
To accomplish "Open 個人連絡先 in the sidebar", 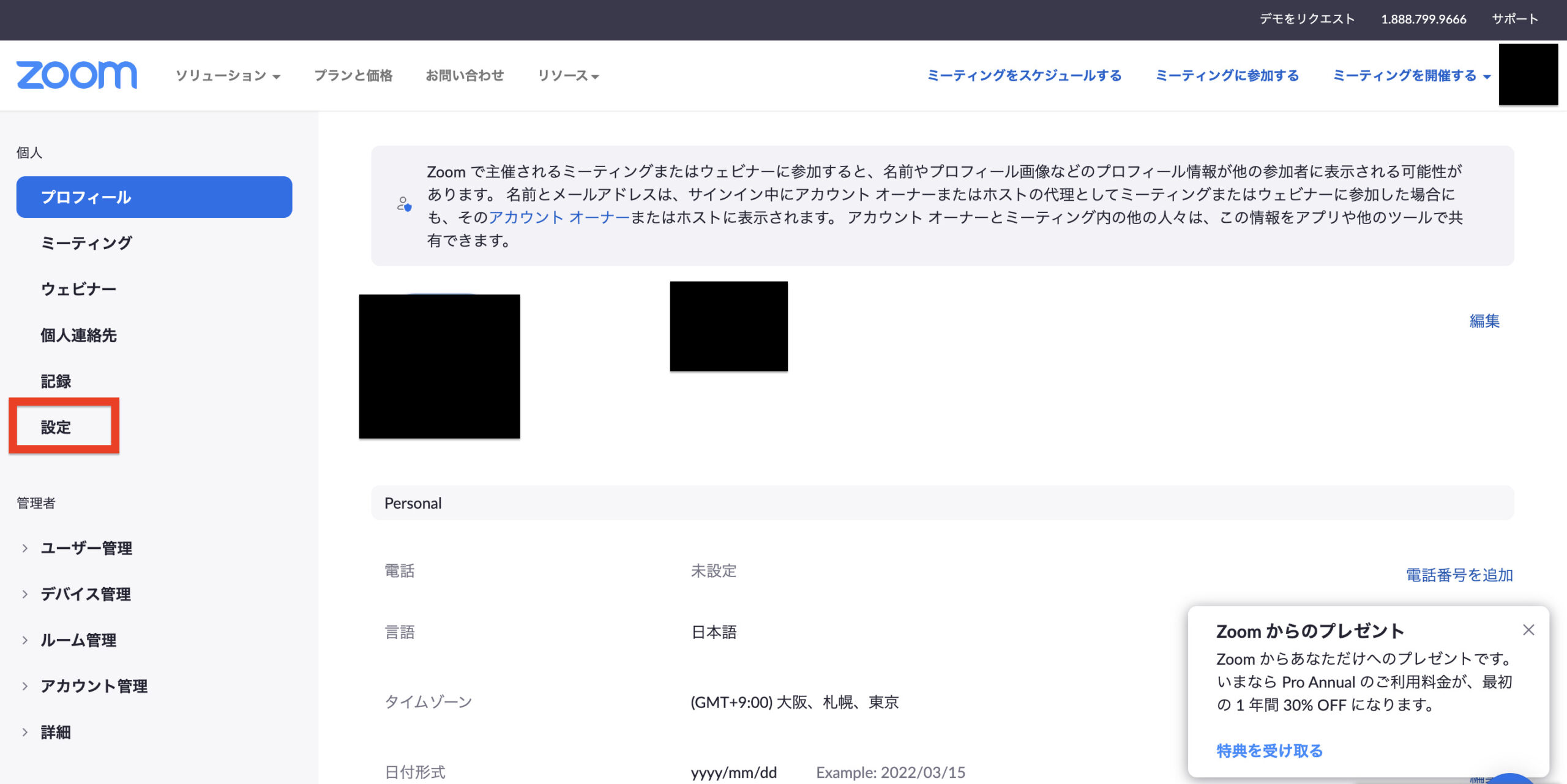I will click(x=78, y=335).
